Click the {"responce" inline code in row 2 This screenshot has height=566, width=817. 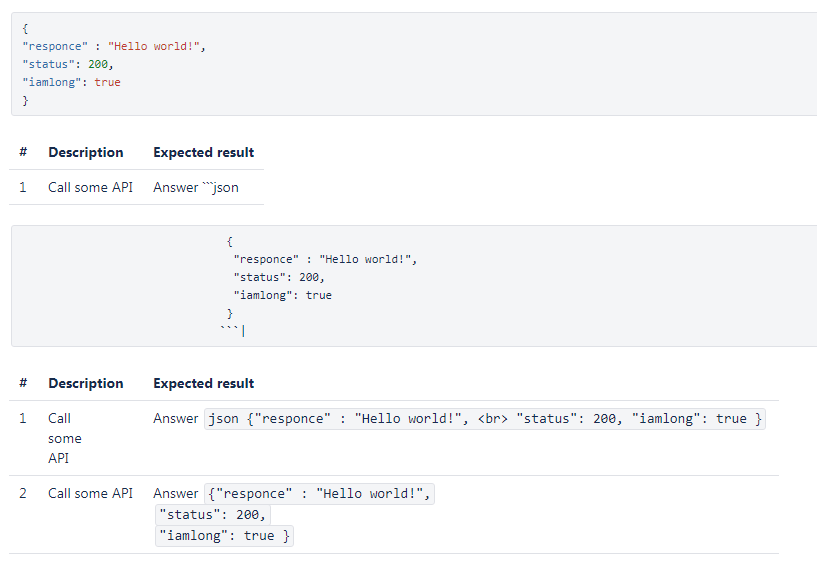tap(319, 494)
